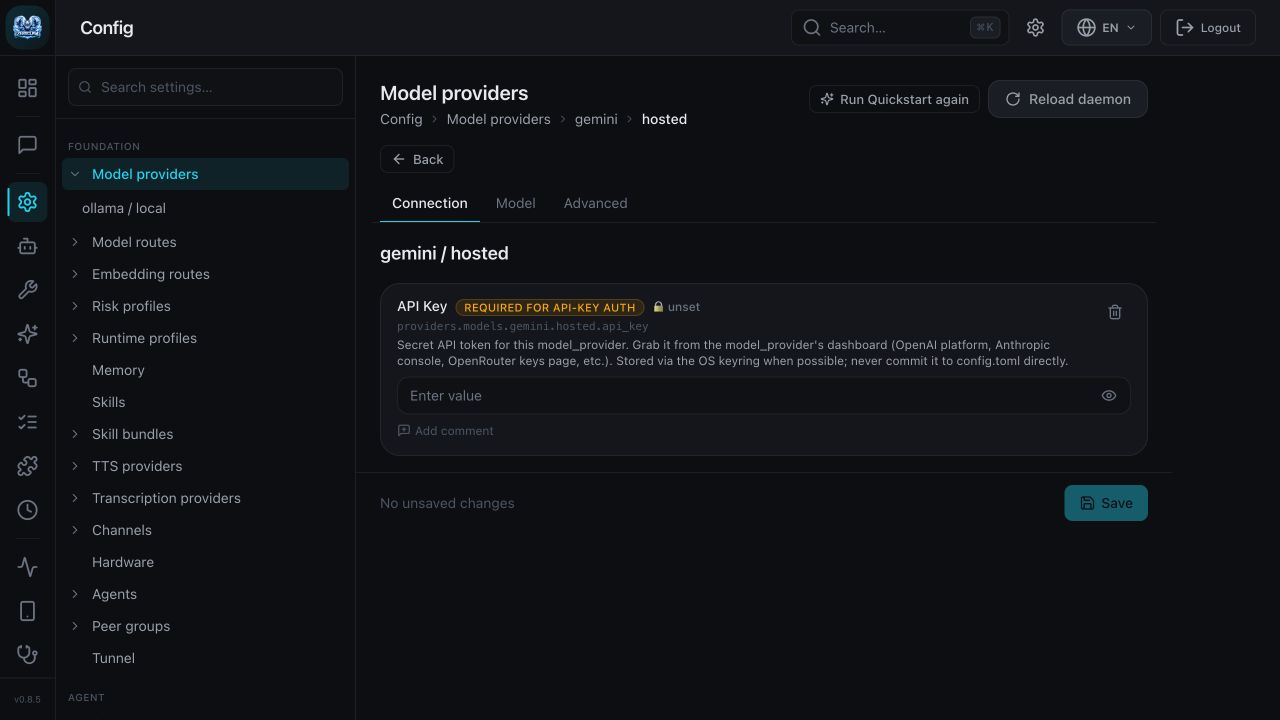Delete the API Key entry via trash icon
Viewport: 1280px width, 720px height.
click(x=1115, y=312)
